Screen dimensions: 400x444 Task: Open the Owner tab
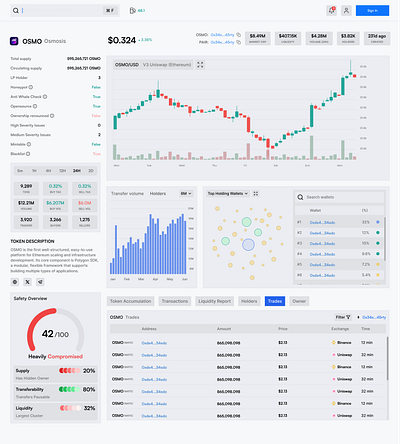(x=299, y=301)
